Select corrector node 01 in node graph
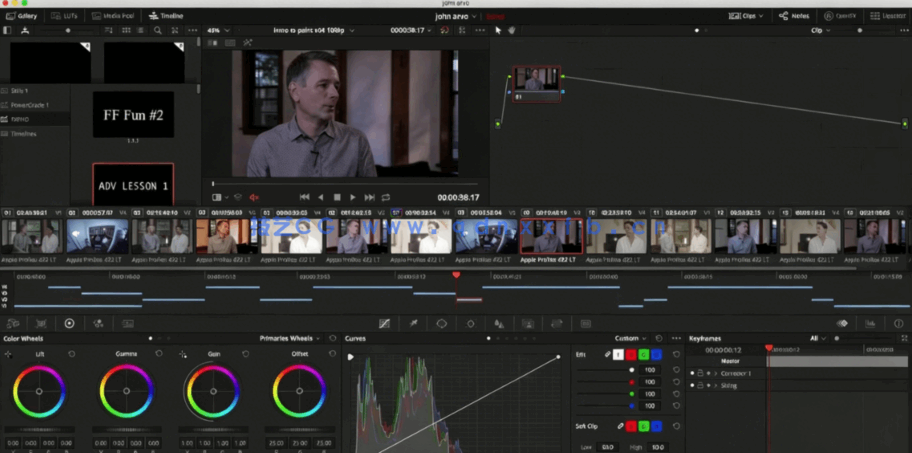The width and height of the screenshot is (912, 453). pos(536,84)
